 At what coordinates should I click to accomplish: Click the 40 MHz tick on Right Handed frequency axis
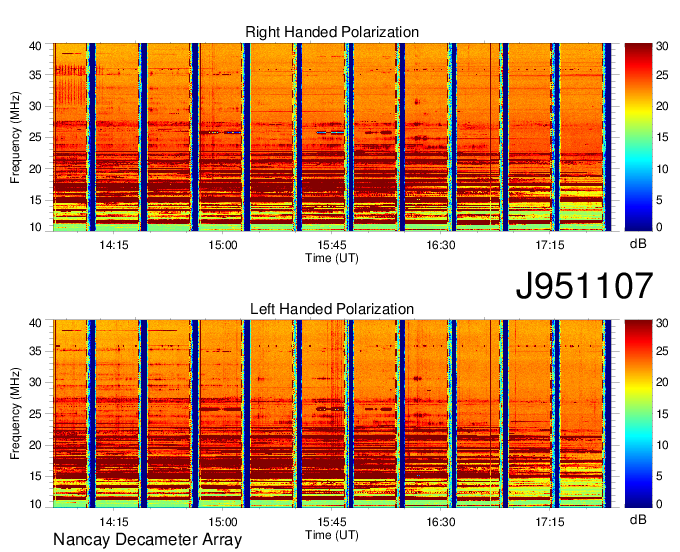point(35,46)
